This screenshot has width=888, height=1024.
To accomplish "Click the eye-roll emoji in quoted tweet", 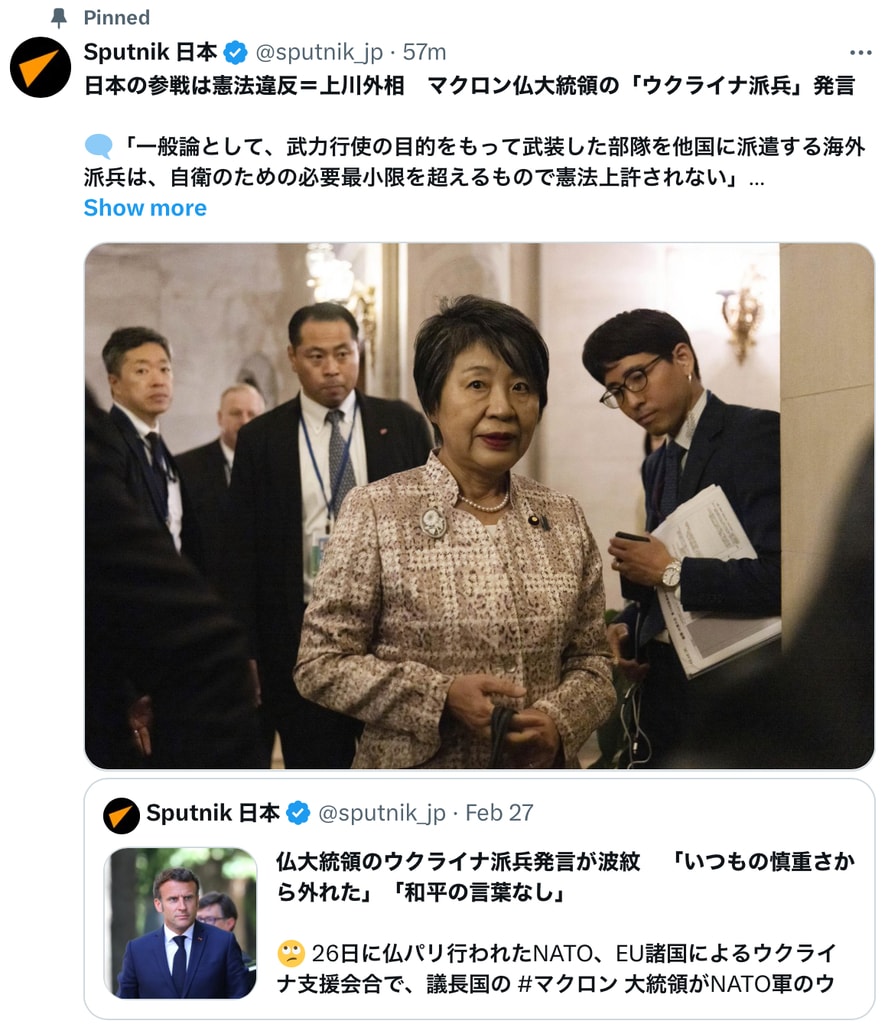I will (x=291, y=953).
